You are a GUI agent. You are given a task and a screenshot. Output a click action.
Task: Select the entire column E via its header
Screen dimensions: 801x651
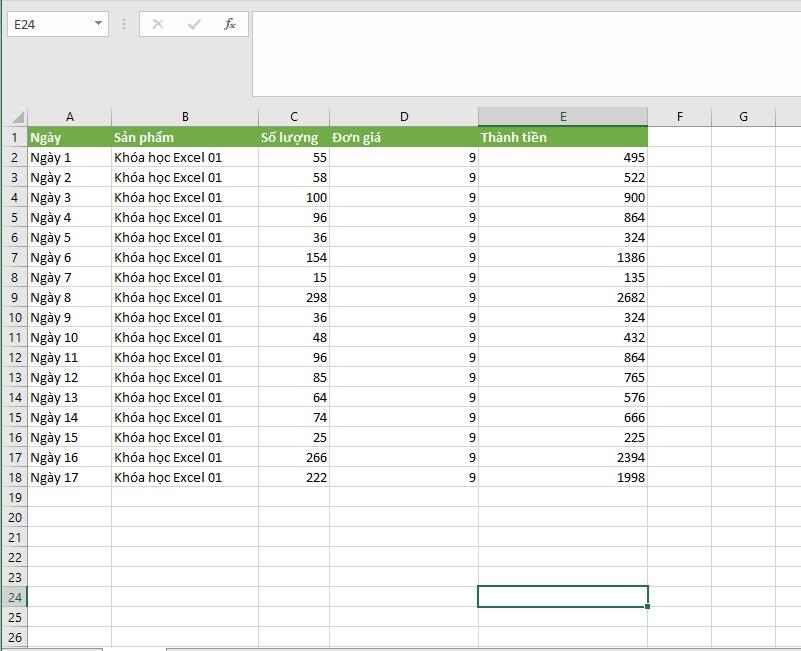tap(562, 116)
